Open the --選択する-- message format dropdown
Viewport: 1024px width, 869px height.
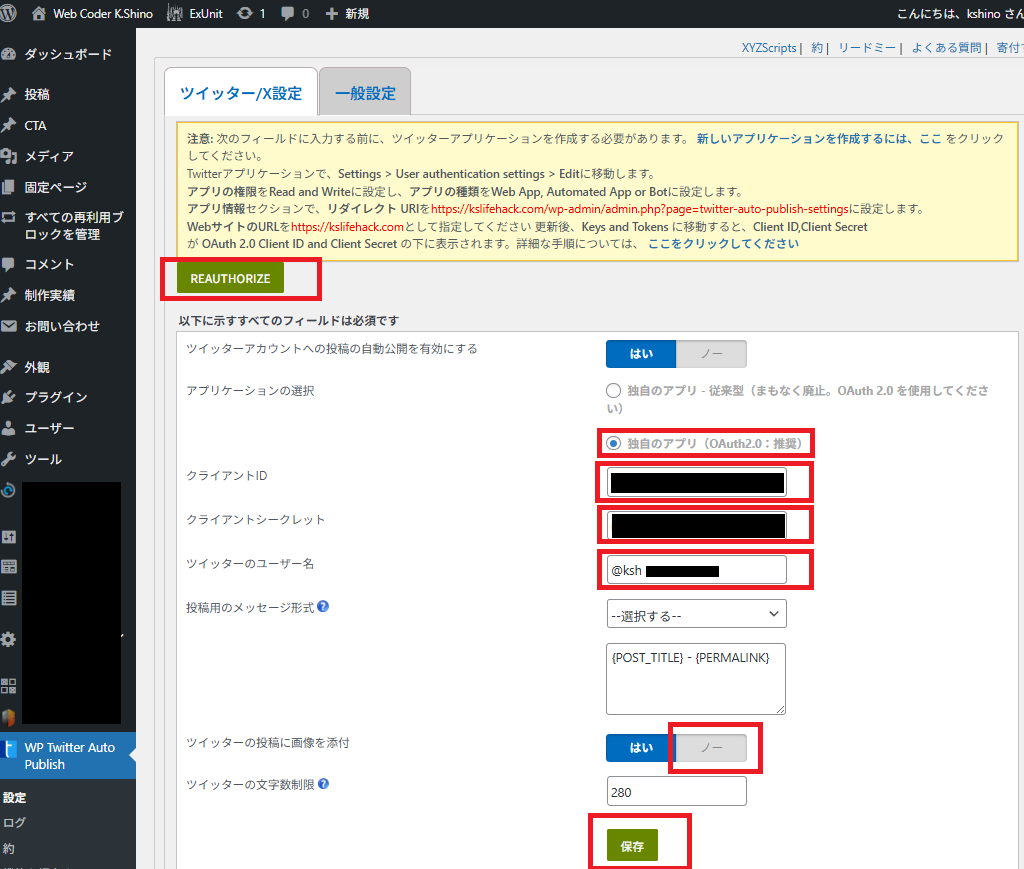(x=696, y=614)
